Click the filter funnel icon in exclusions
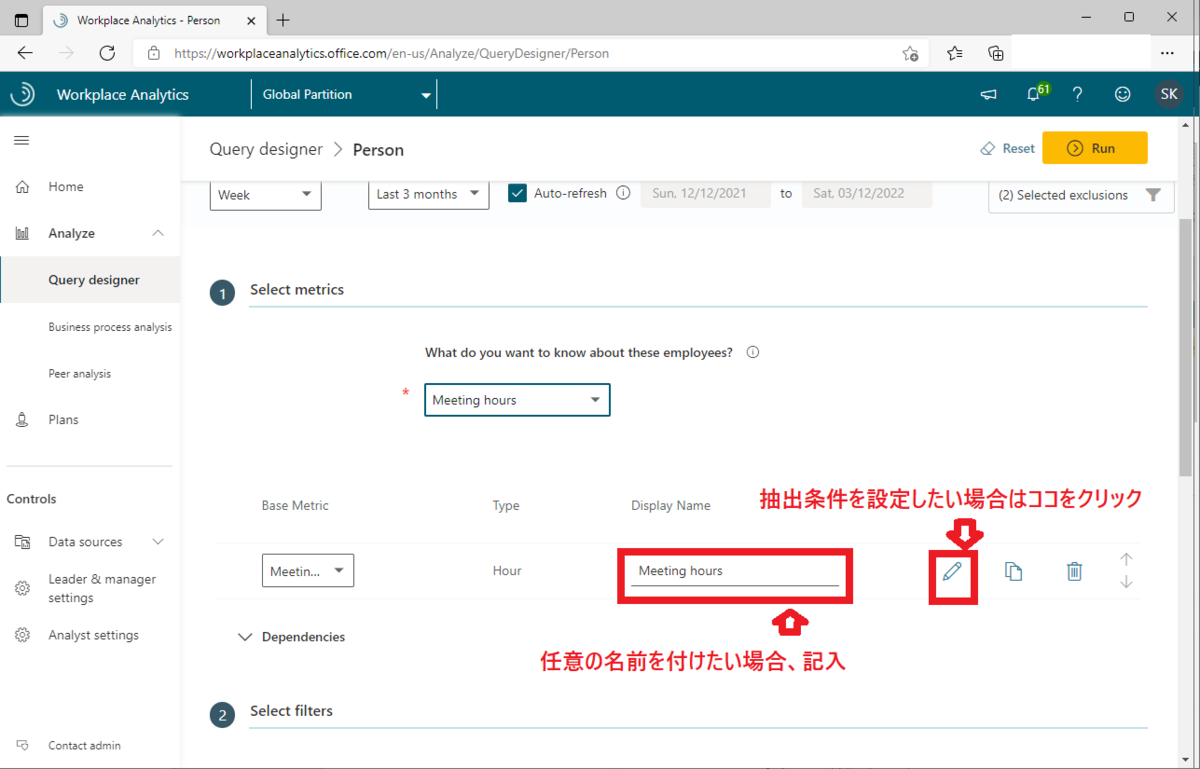This screenshot has height=769, width=1200. [1153, 195]
